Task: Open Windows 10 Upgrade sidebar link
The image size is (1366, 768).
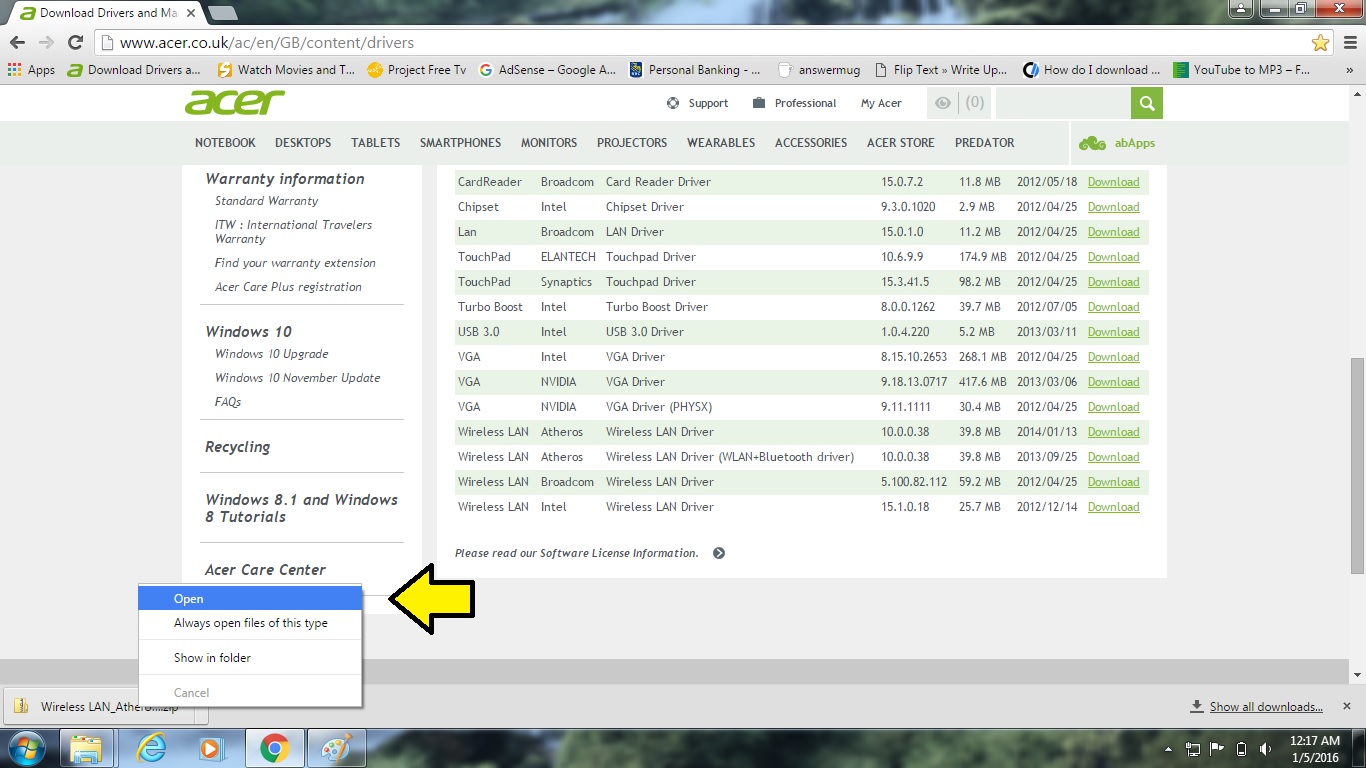Action: 271,354
